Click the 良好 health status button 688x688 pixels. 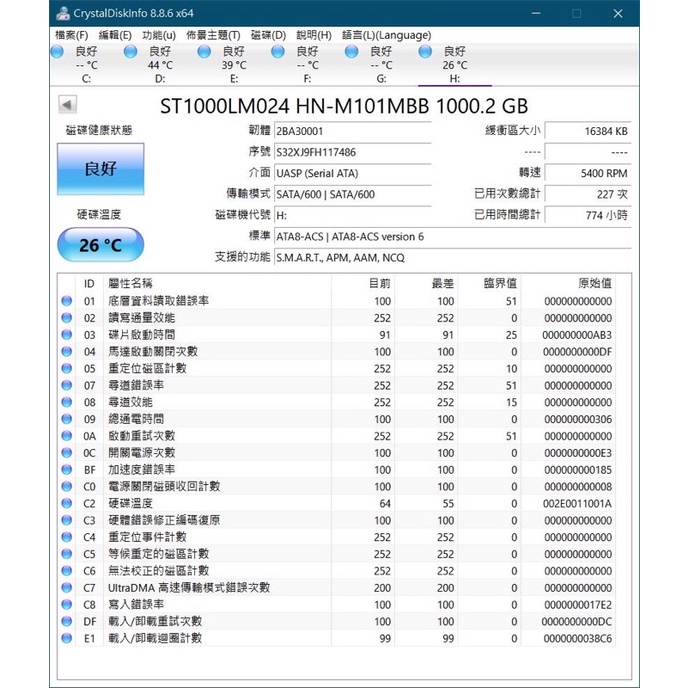[100, 169]
